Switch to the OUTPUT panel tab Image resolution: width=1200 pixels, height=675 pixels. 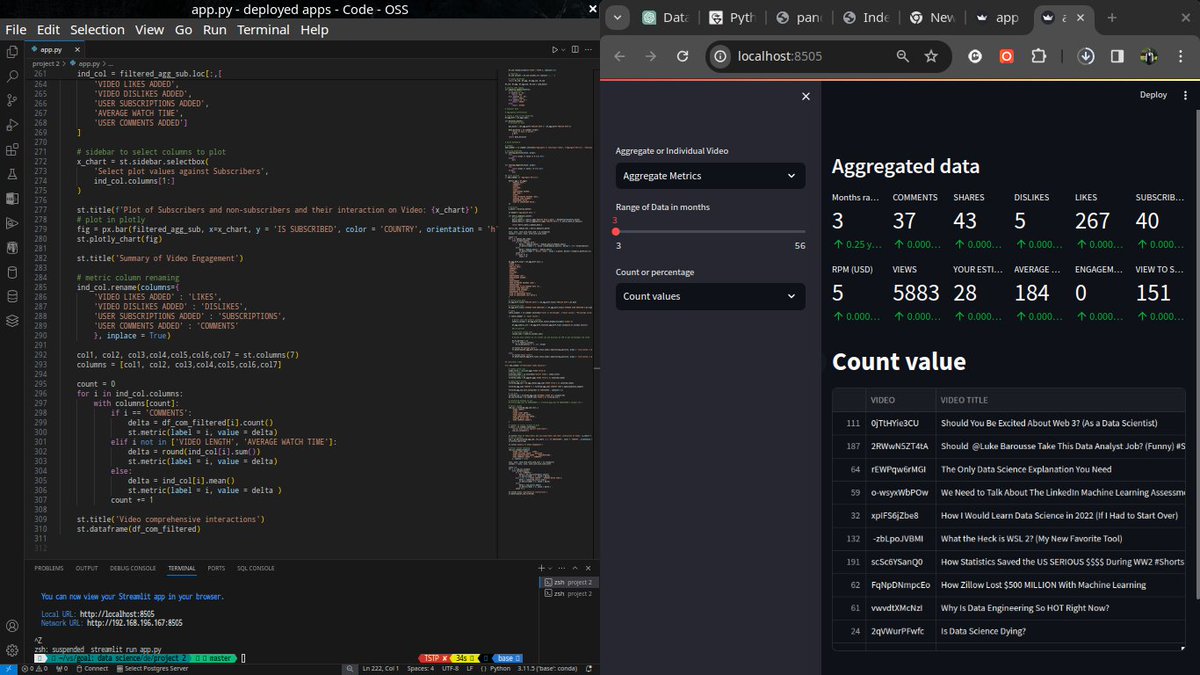[87, 568]
